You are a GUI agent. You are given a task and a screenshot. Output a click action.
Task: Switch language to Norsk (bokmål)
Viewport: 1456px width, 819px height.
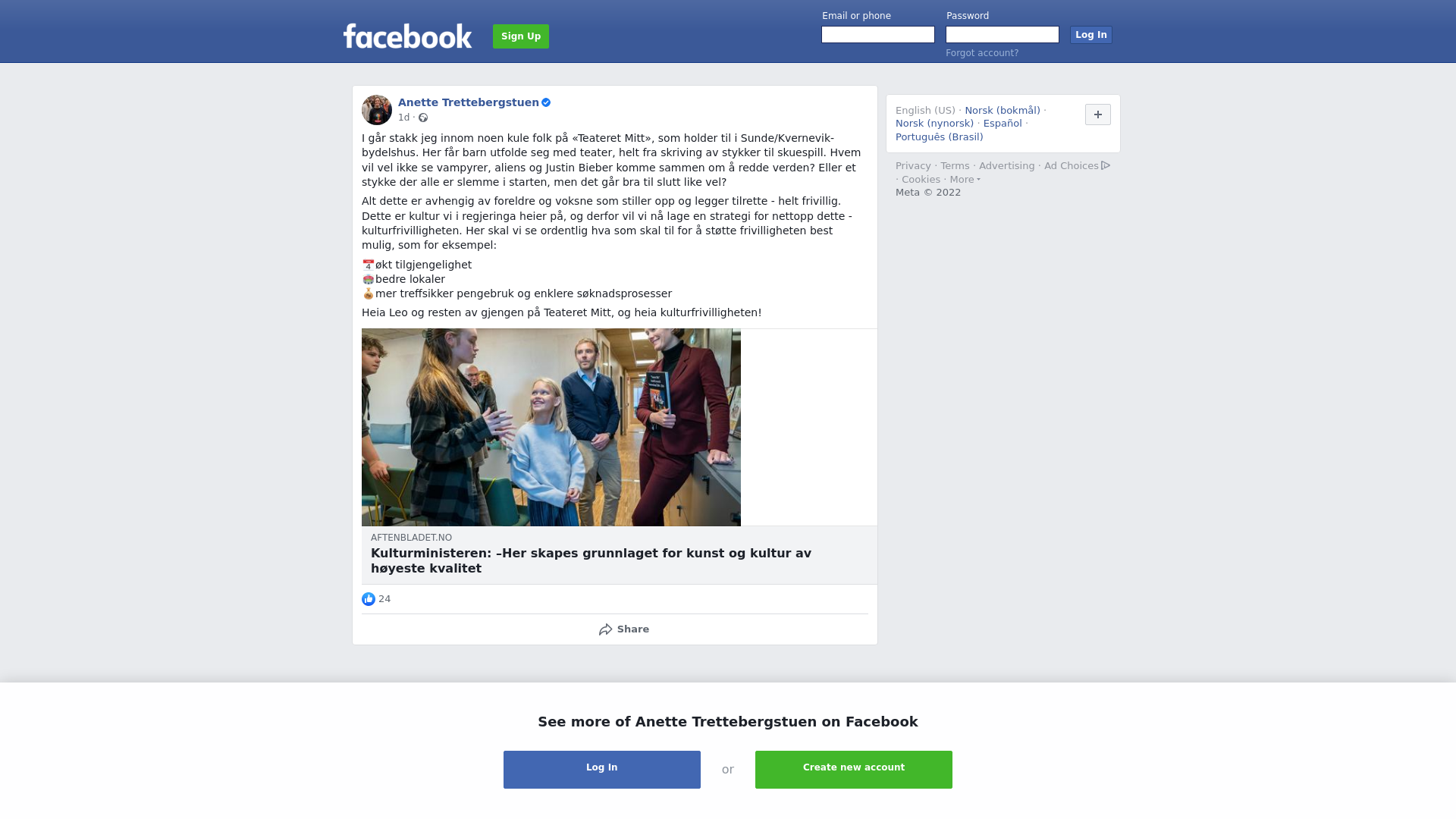click(1003, 111)
